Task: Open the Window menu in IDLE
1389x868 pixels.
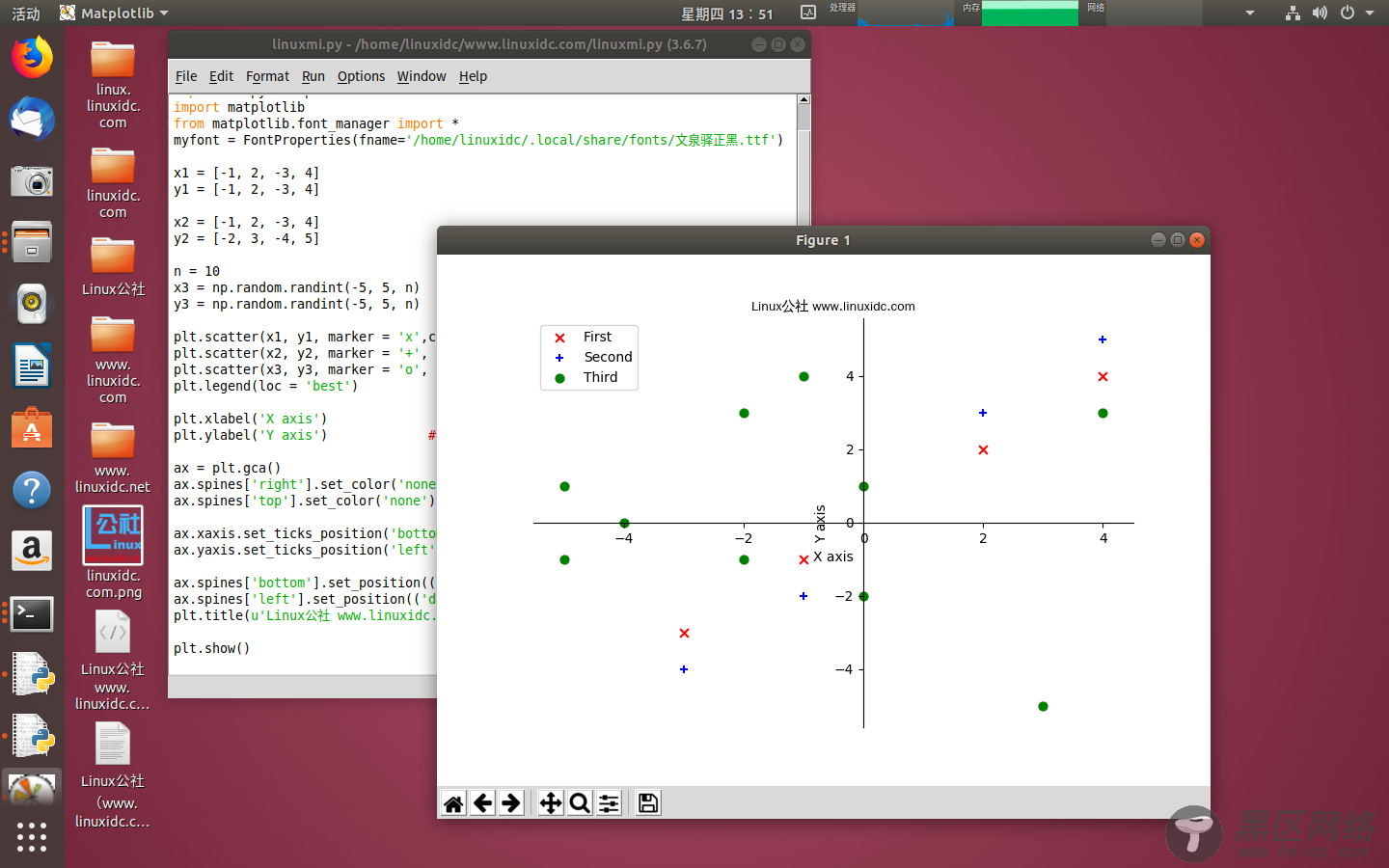Action: [x=422, y=76]
